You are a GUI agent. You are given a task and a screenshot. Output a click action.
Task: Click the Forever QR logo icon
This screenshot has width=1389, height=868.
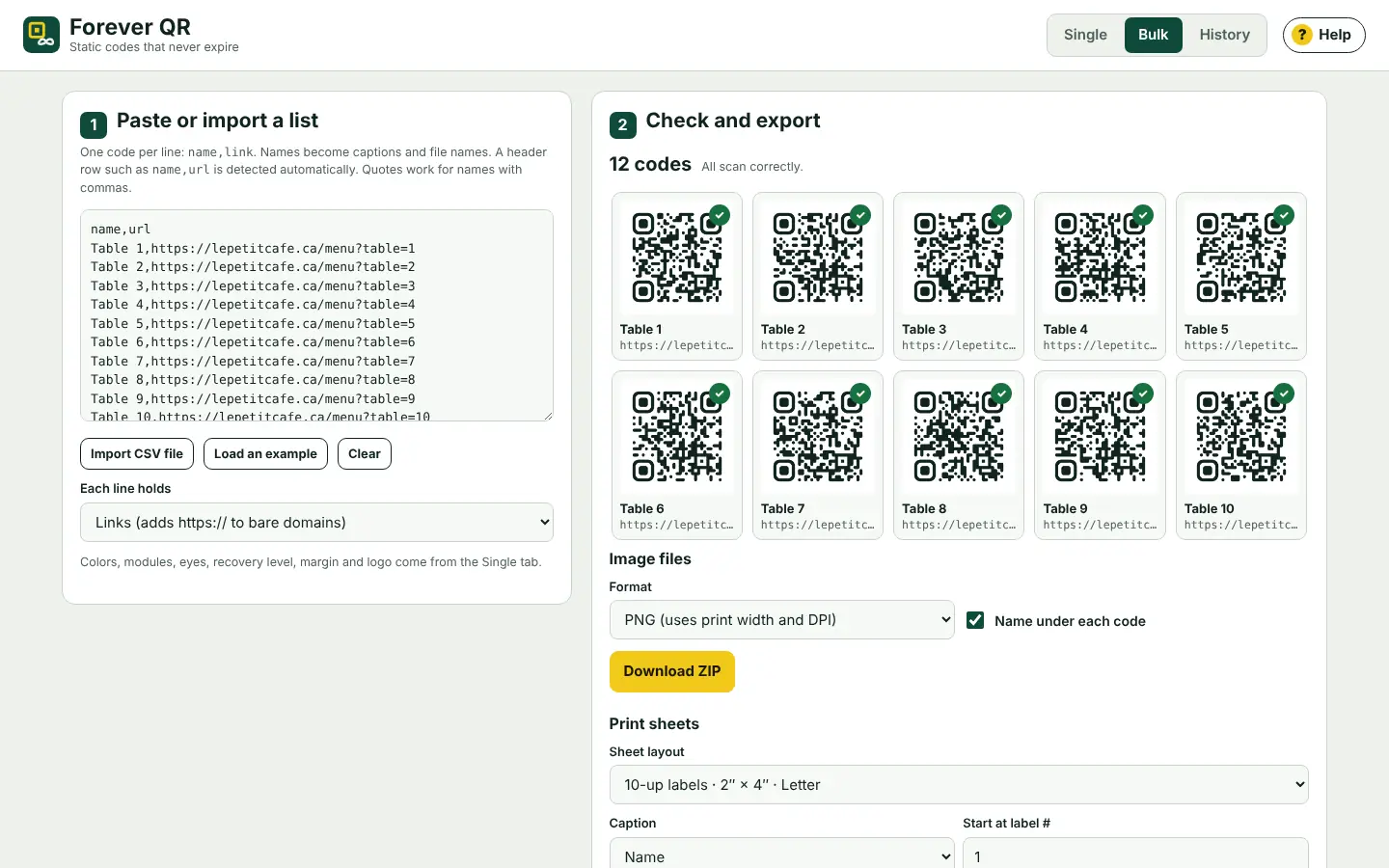[41, 35]
